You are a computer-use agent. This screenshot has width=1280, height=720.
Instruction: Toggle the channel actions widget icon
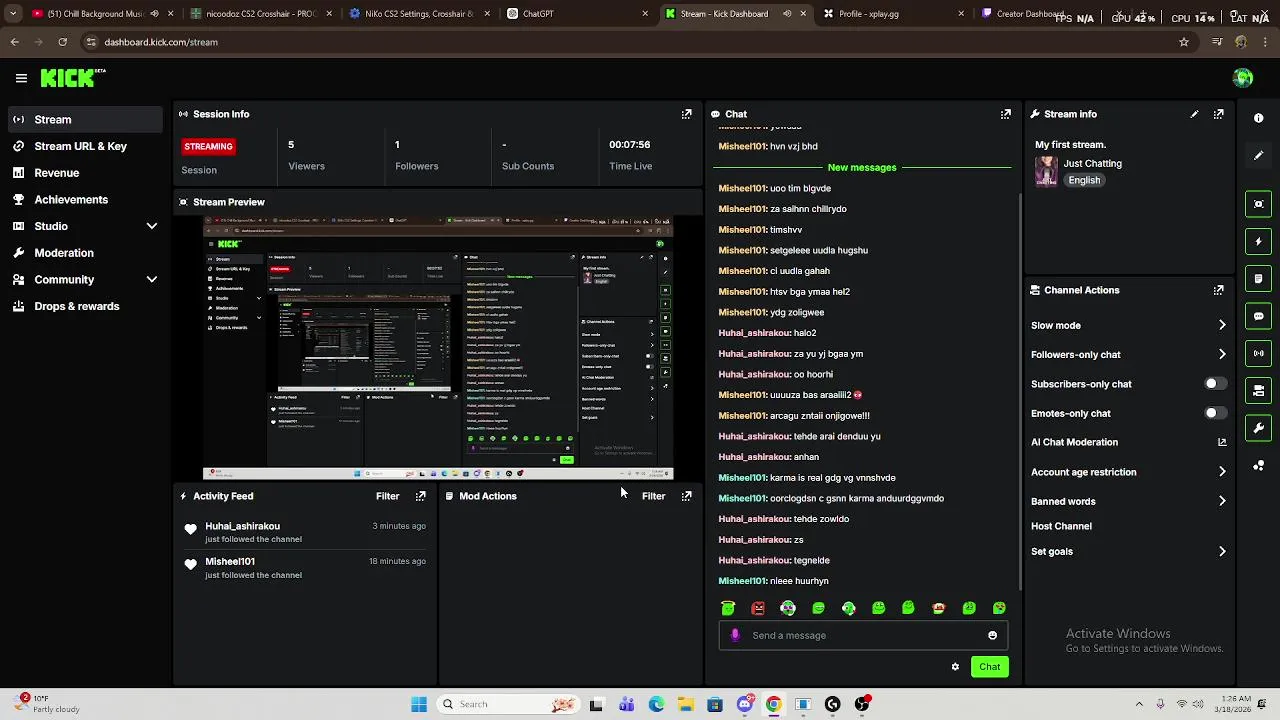tap(1258, 391)
